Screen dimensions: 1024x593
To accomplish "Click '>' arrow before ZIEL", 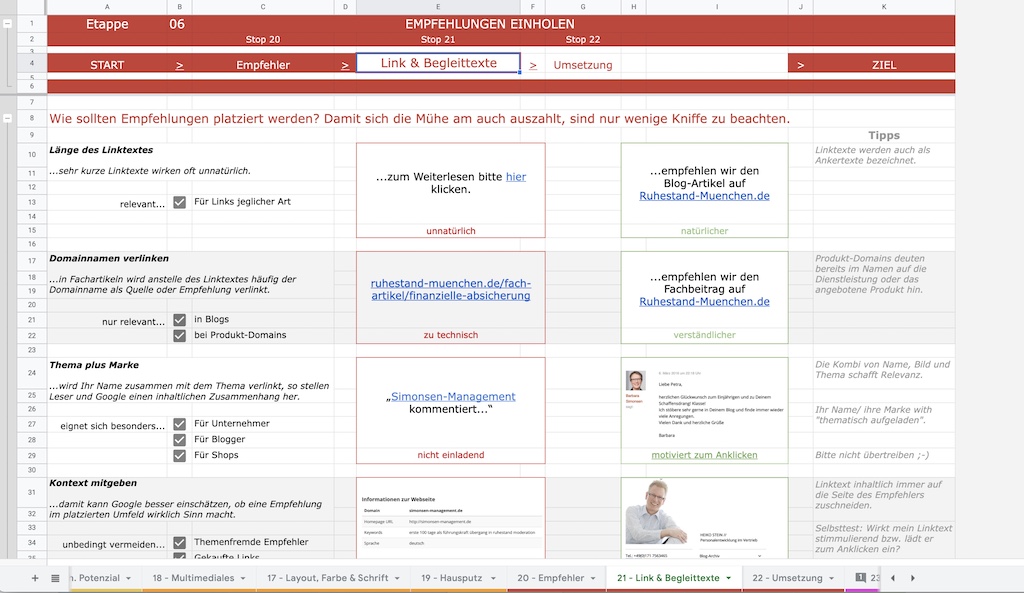I will [x=801, y=65].
